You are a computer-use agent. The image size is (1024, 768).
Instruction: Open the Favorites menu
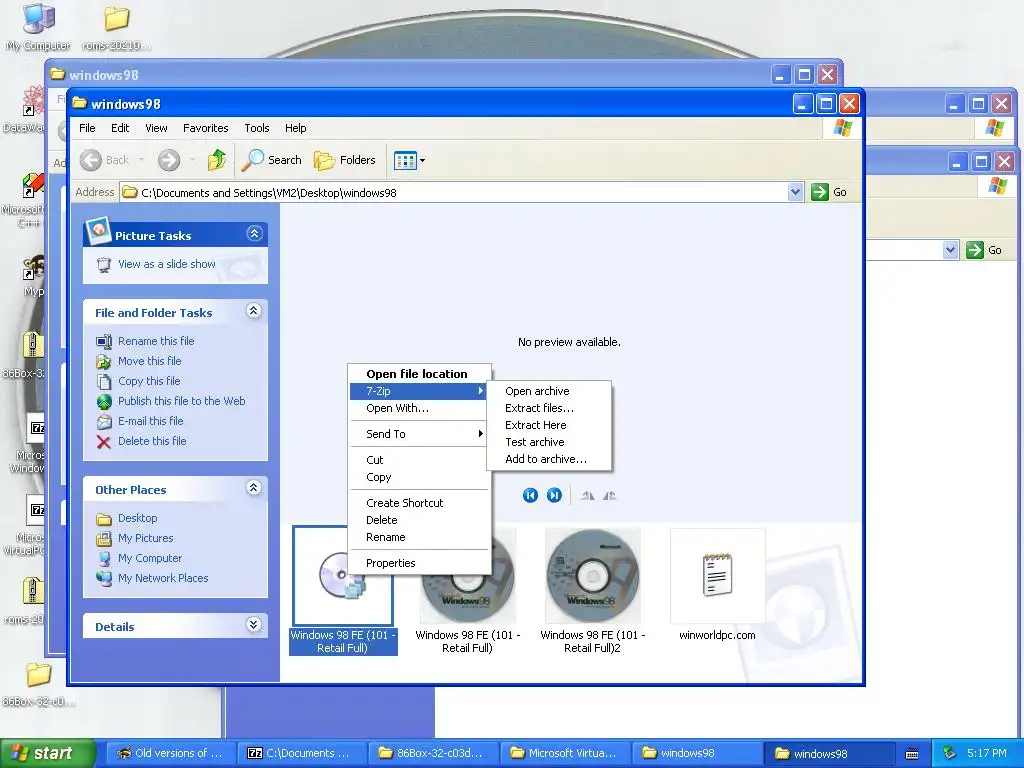tap(206, 128)
